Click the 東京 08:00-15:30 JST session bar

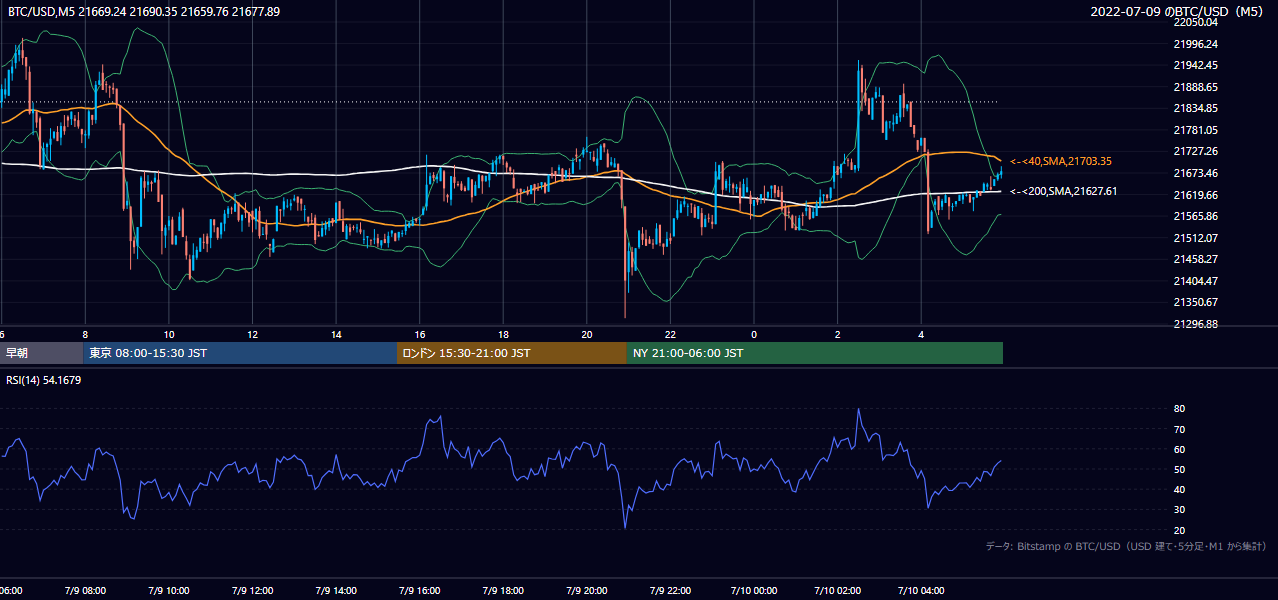pos(240,353)
